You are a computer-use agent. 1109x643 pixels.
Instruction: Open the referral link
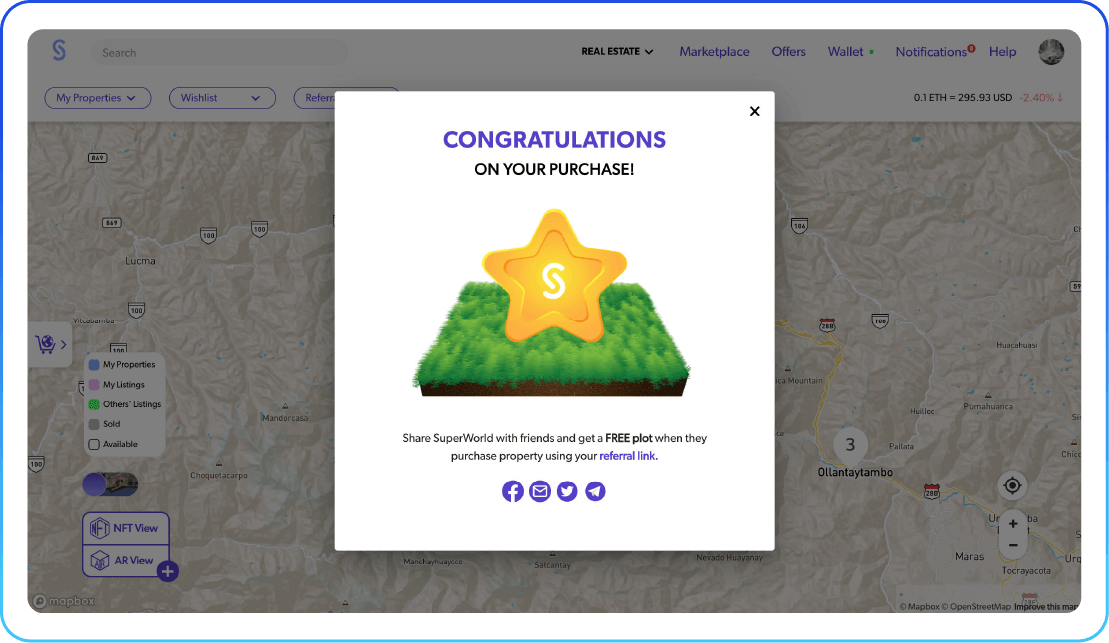pos(628,456)
